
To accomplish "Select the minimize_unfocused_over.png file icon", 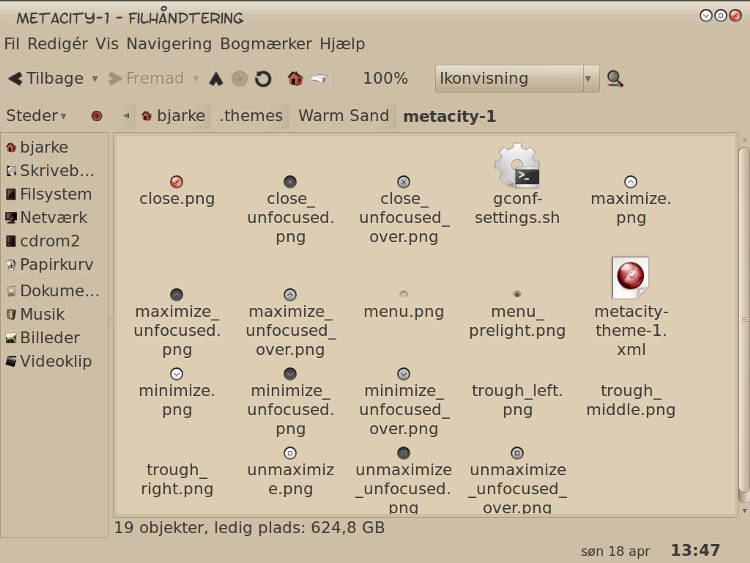I will click(404, 374).
